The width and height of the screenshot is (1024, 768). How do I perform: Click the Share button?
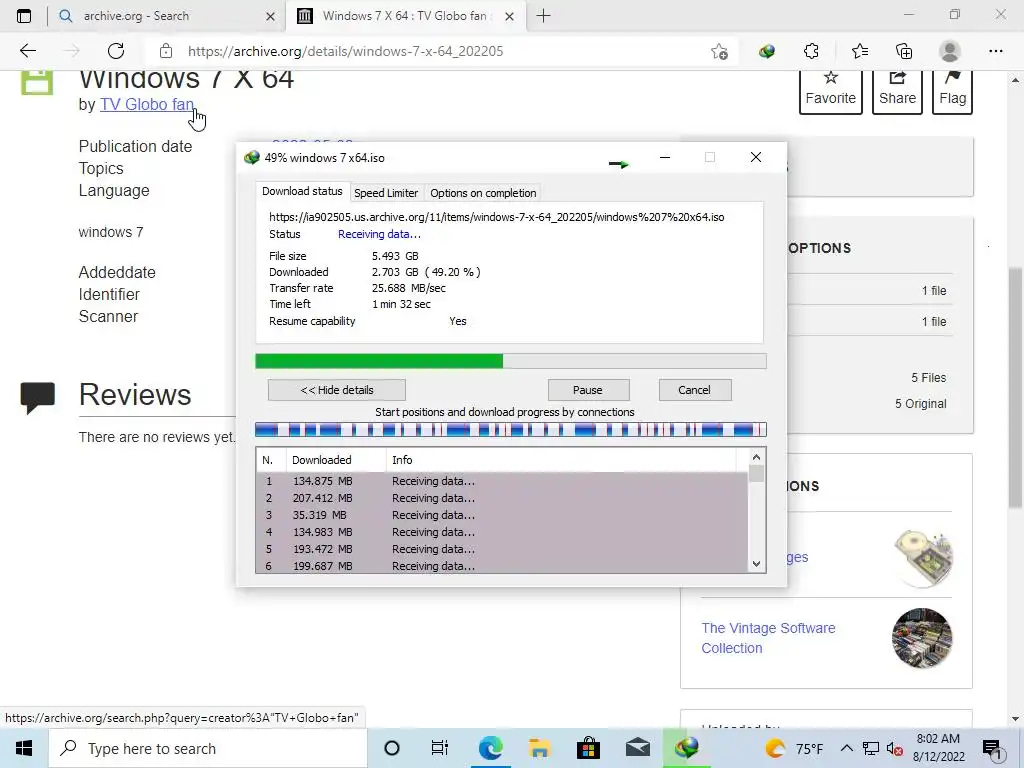[x=897, y=90]
